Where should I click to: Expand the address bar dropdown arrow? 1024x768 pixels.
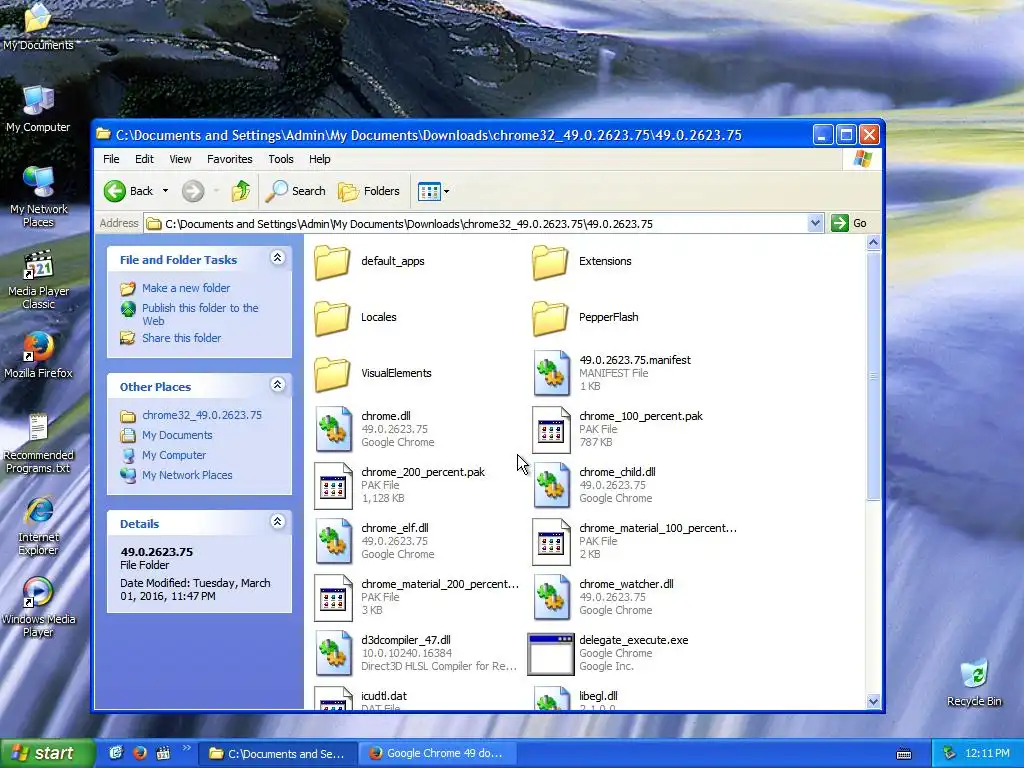pos(815,223)
